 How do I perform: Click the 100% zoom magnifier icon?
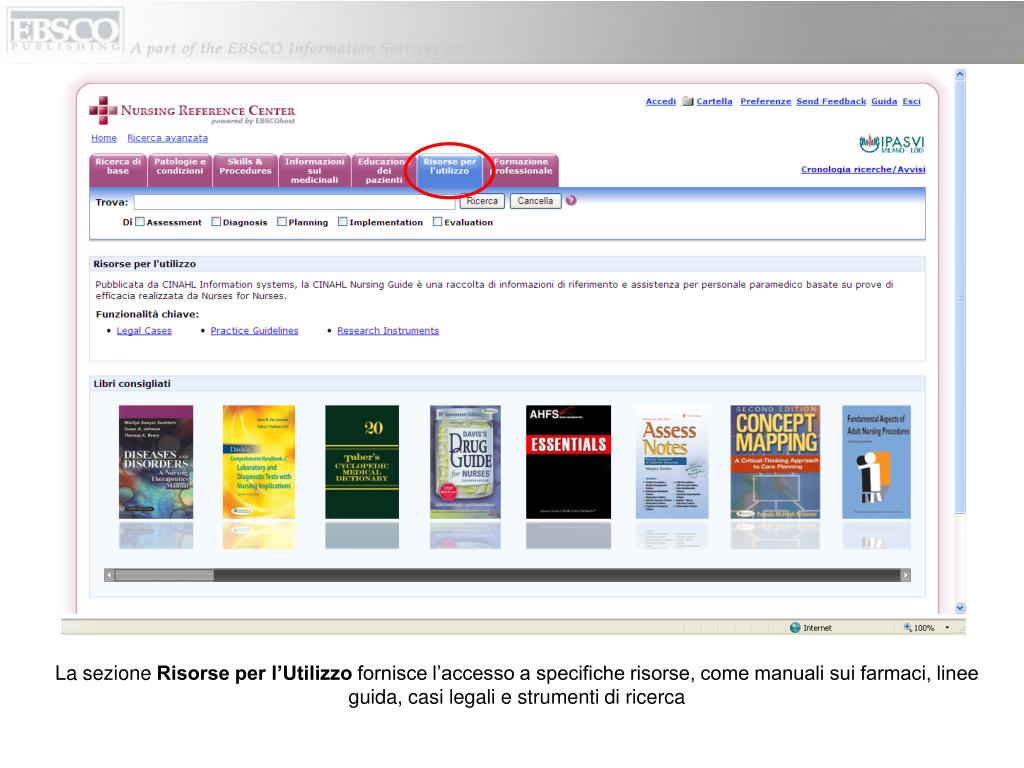pos(907,628)
